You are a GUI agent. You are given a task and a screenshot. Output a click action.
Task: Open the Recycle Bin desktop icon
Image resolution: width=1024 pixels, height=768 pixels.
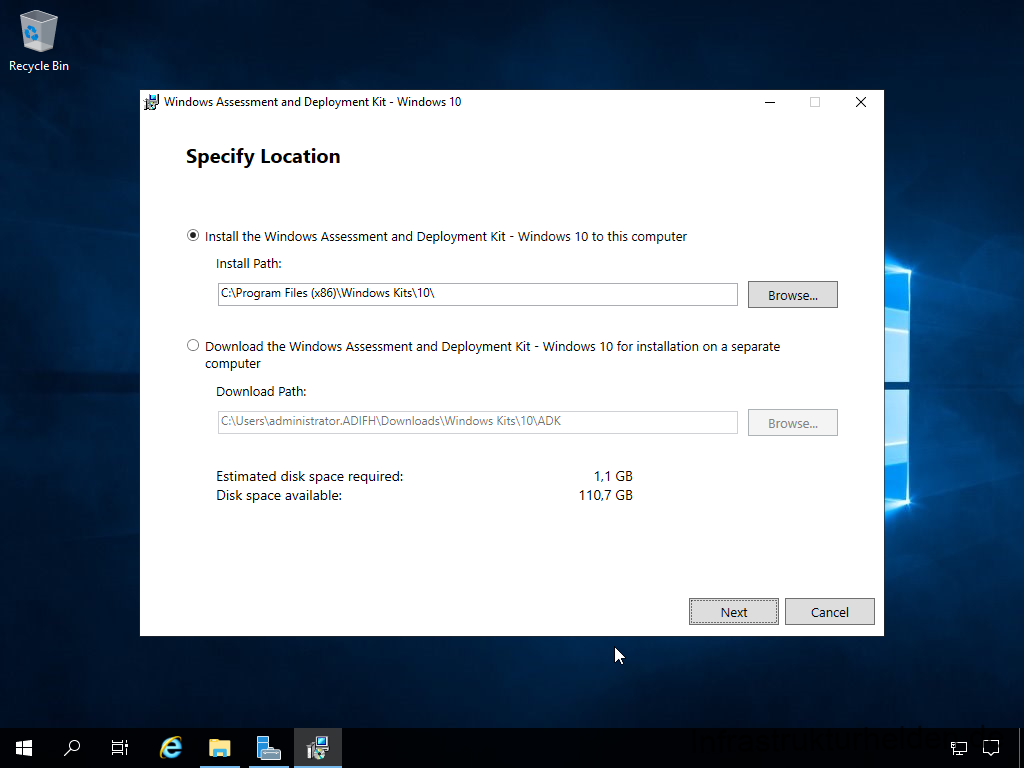tap(39, 40)
